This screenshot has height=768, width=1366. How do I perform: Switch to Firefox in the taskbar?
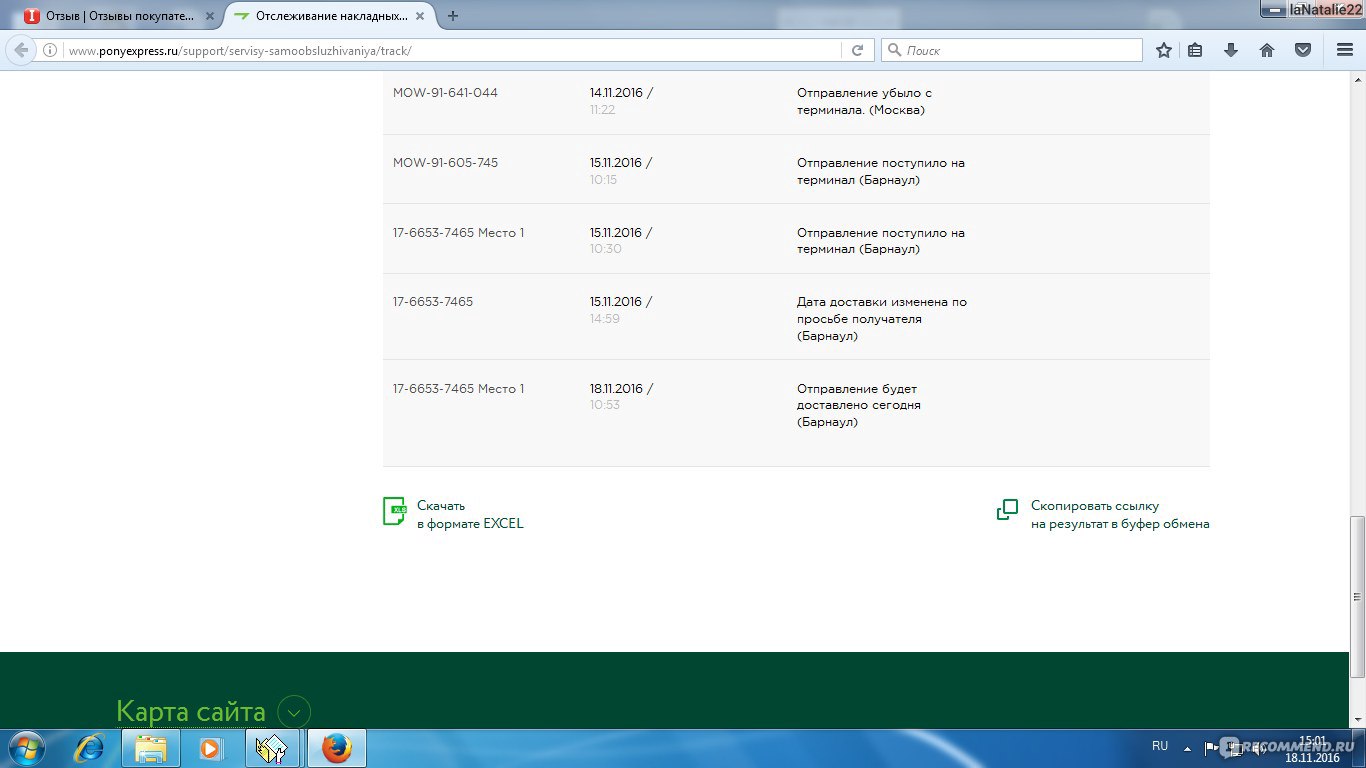pos(337,748)
